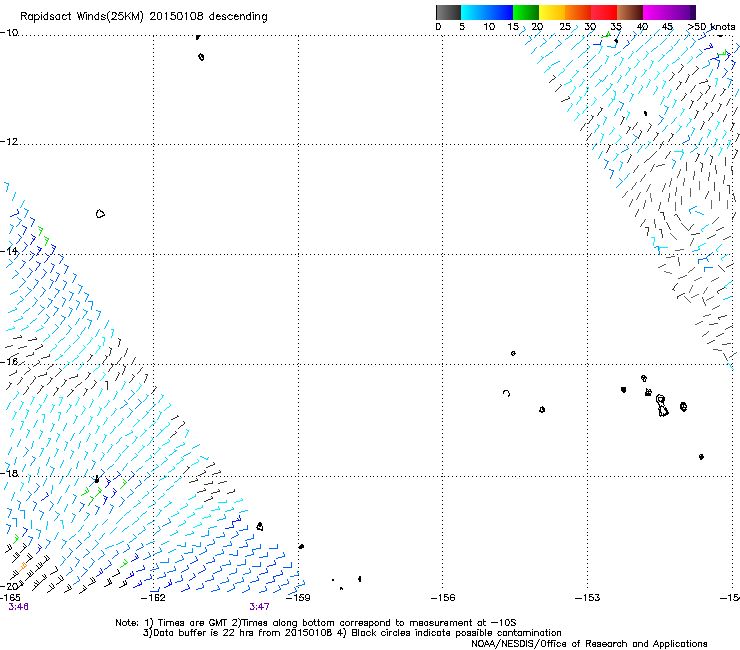Viewport: 740px width, 650px height.
Task: Select the red 30-35 knots color segment
Action: point(604,12)
